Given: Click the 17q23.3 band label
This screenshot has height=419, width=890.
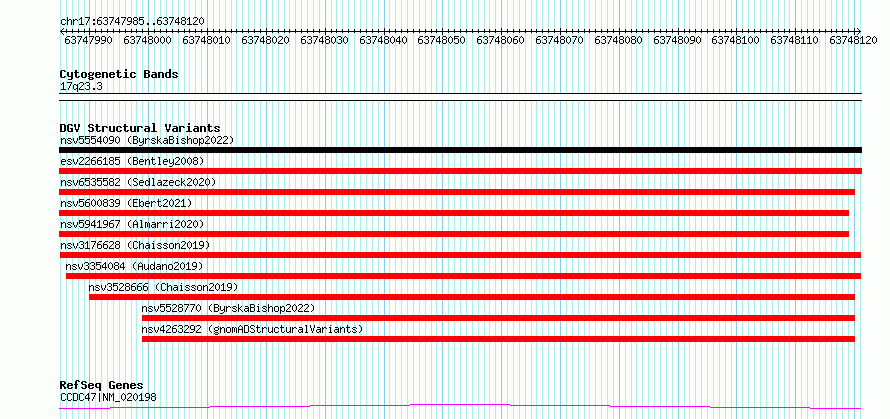Looking at the screenshot, I should point(81,87).
